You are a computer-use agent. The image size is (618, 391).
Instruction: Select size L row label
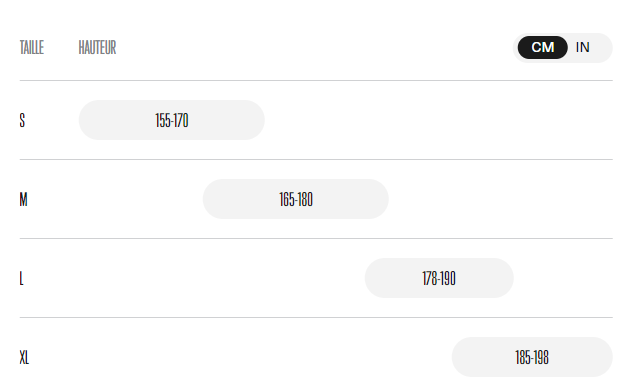pyautogui.click(x=22, y=278)
